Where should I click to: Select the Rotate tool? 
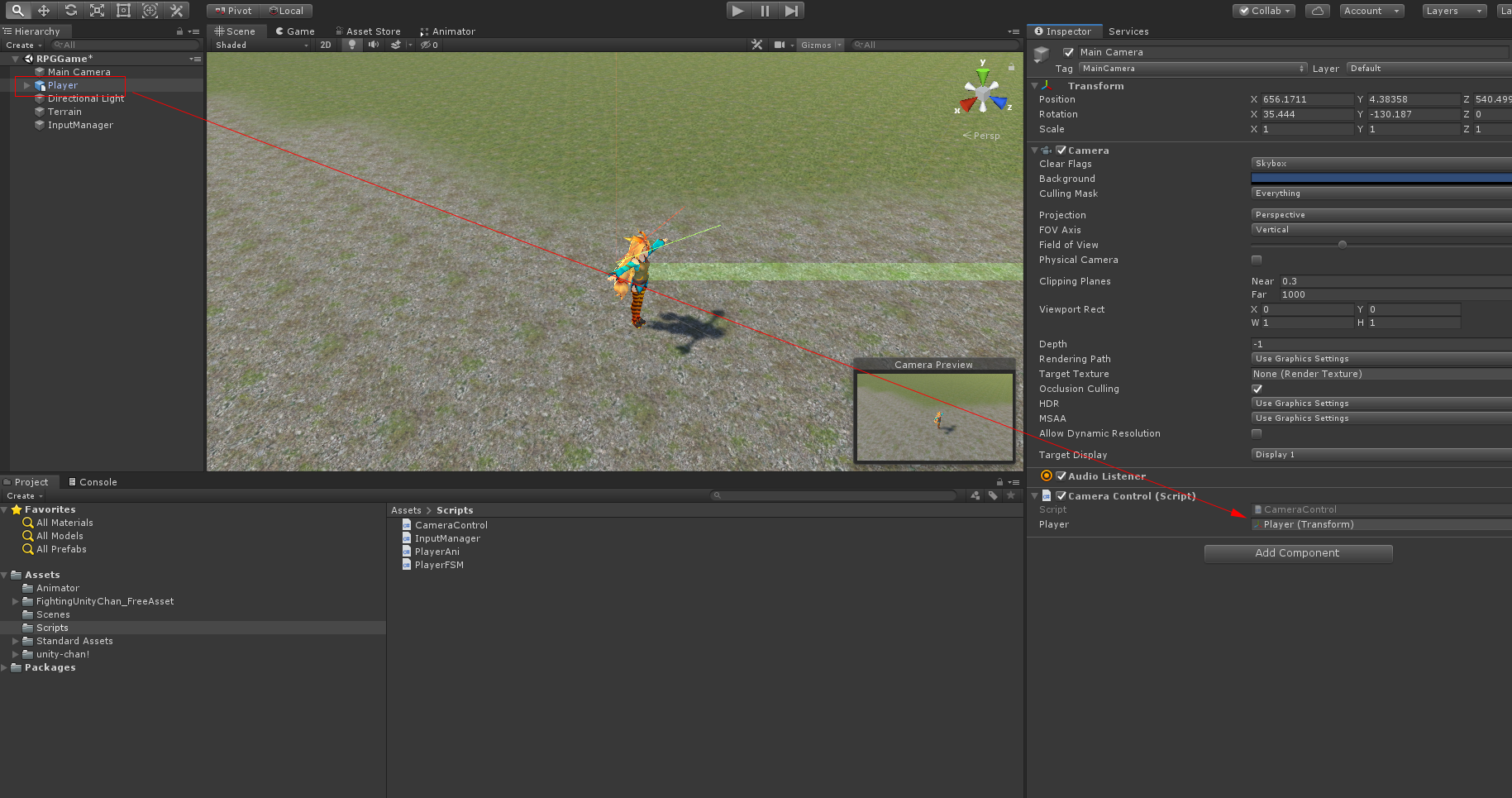pyautogui.click(x=70, y=11)
